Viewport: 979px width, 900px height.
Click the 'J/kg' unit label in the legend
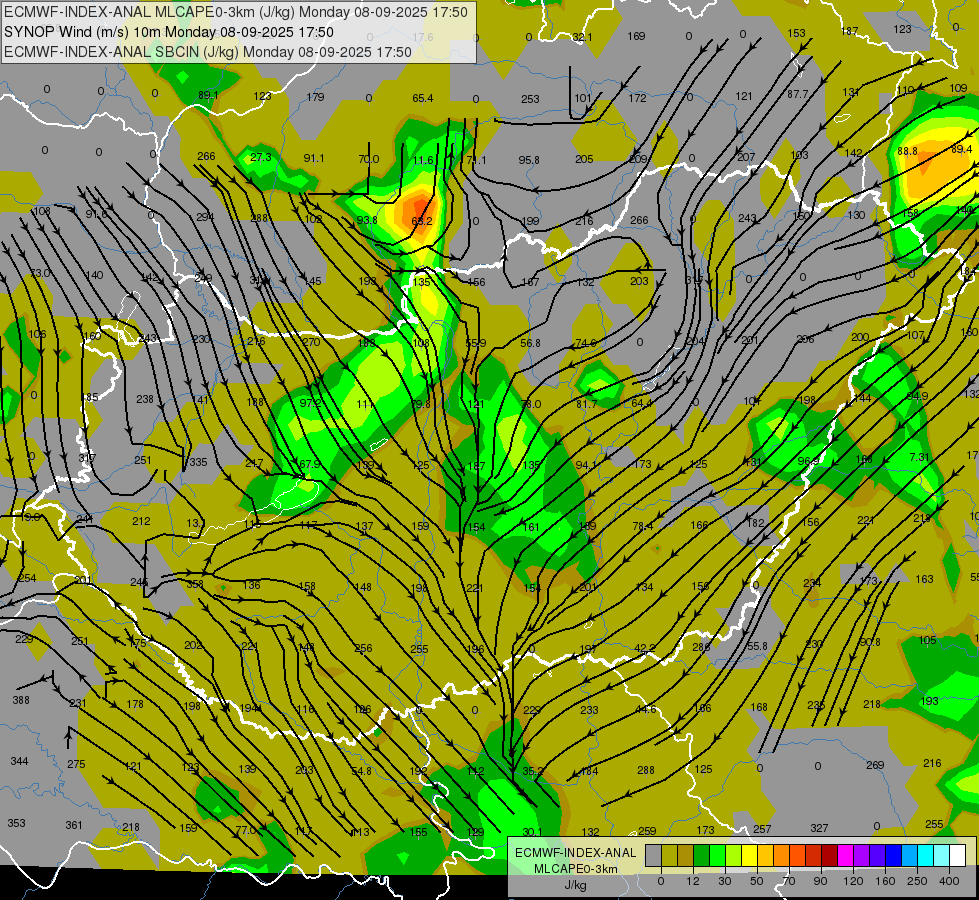(576, 885)
